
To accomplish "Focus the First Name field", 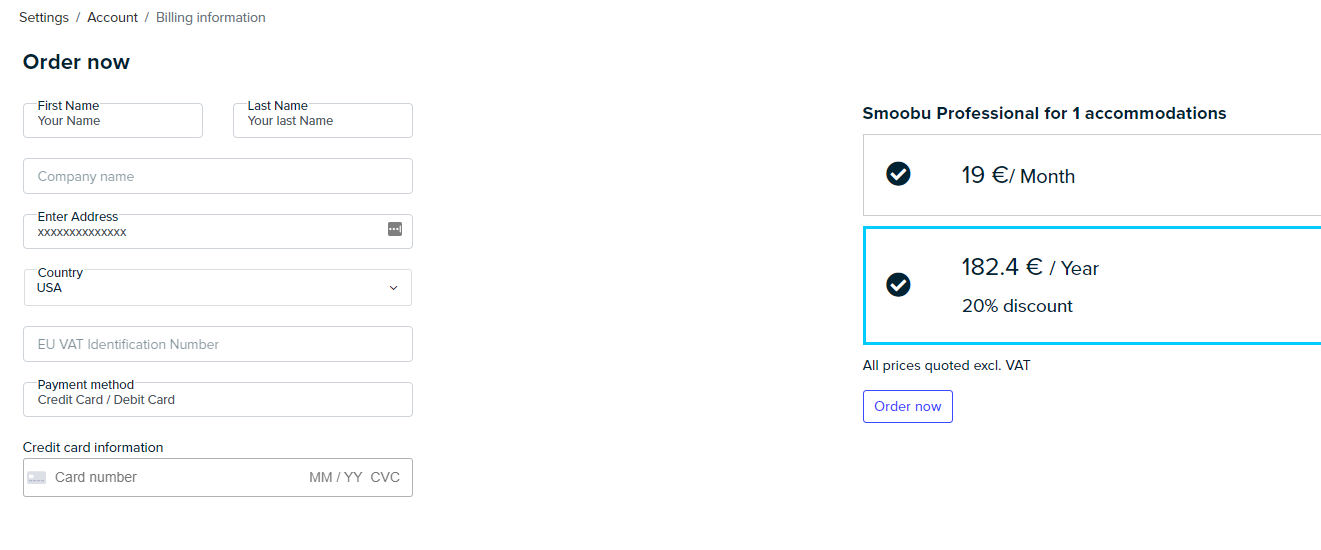I will pyautogui.click(x=113, y=120).
